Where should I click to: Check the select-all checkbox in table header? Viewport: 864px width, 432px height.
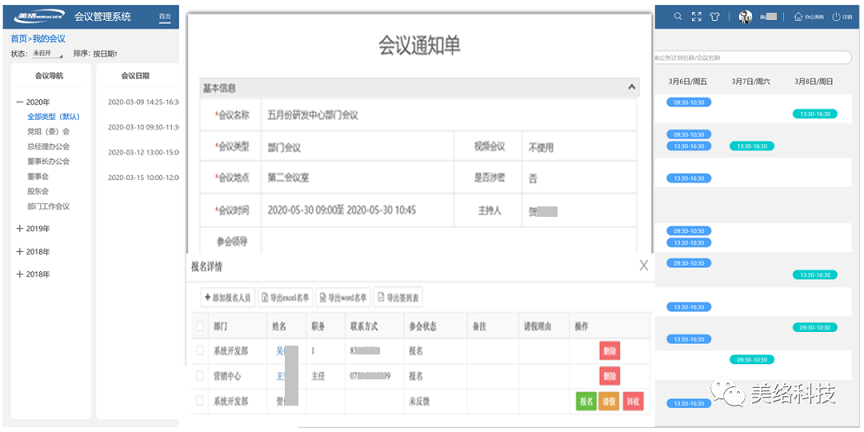pyautogui.click(x=199, y=326)
